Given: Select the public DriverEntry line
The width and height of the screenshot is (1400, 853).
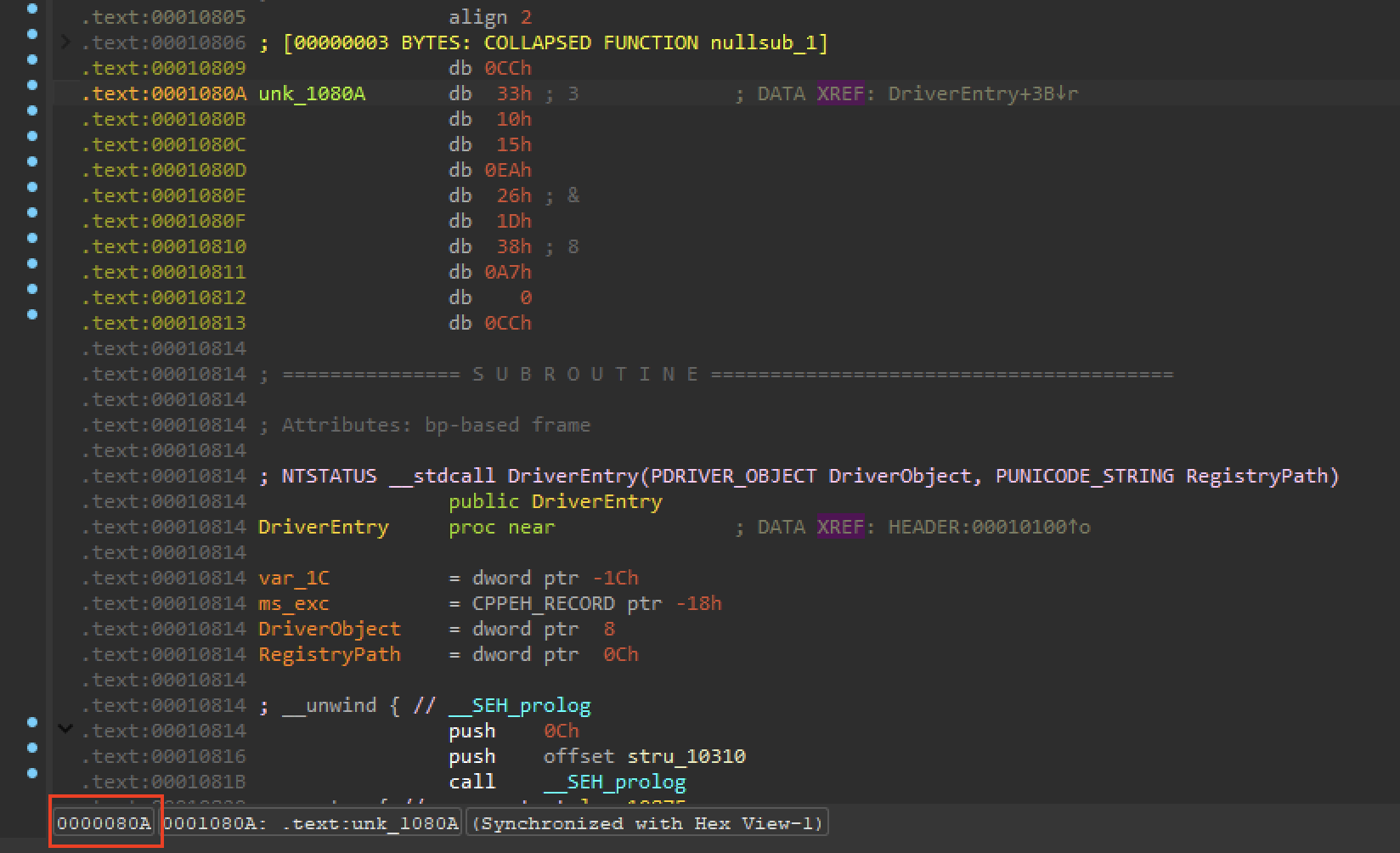Looking at the screenshot, I should pyautogui.click(x=556, y=501).
